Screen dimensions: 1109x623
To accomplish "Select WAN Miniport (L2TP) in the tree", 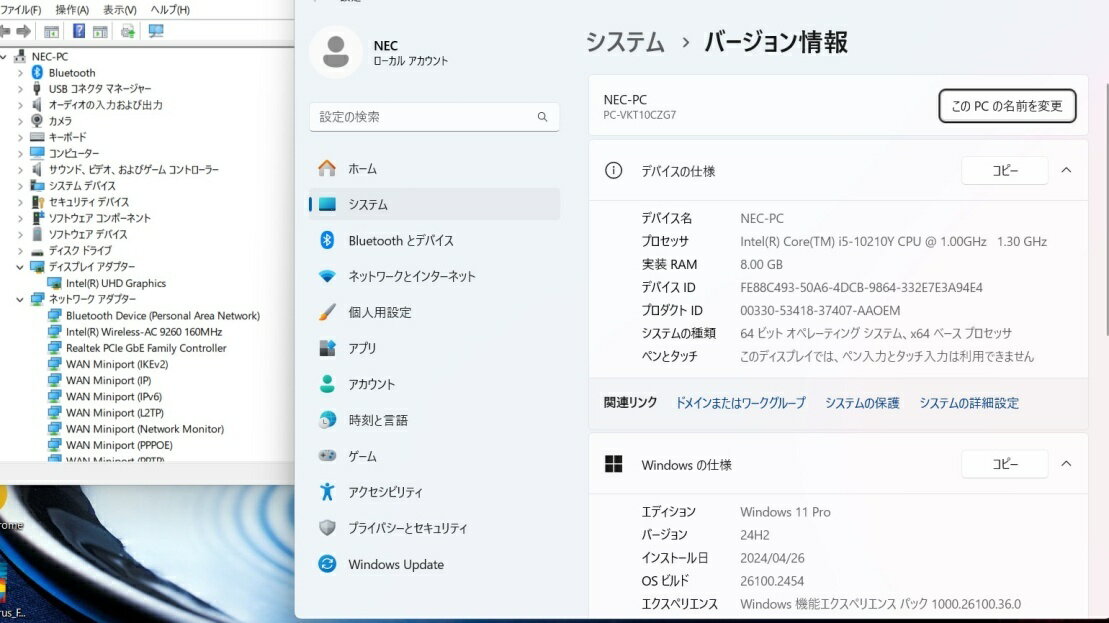I will (x=115, y=413).
